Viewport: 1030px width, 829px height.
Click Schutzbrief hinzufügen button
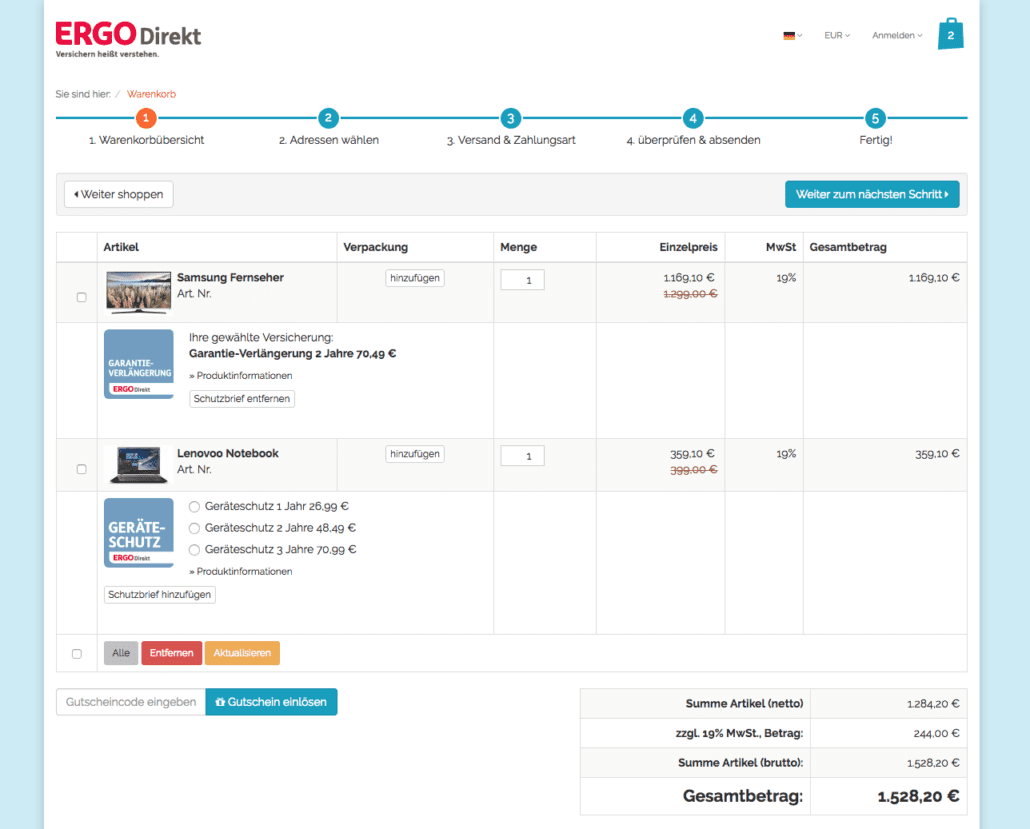tap(160, 594)
